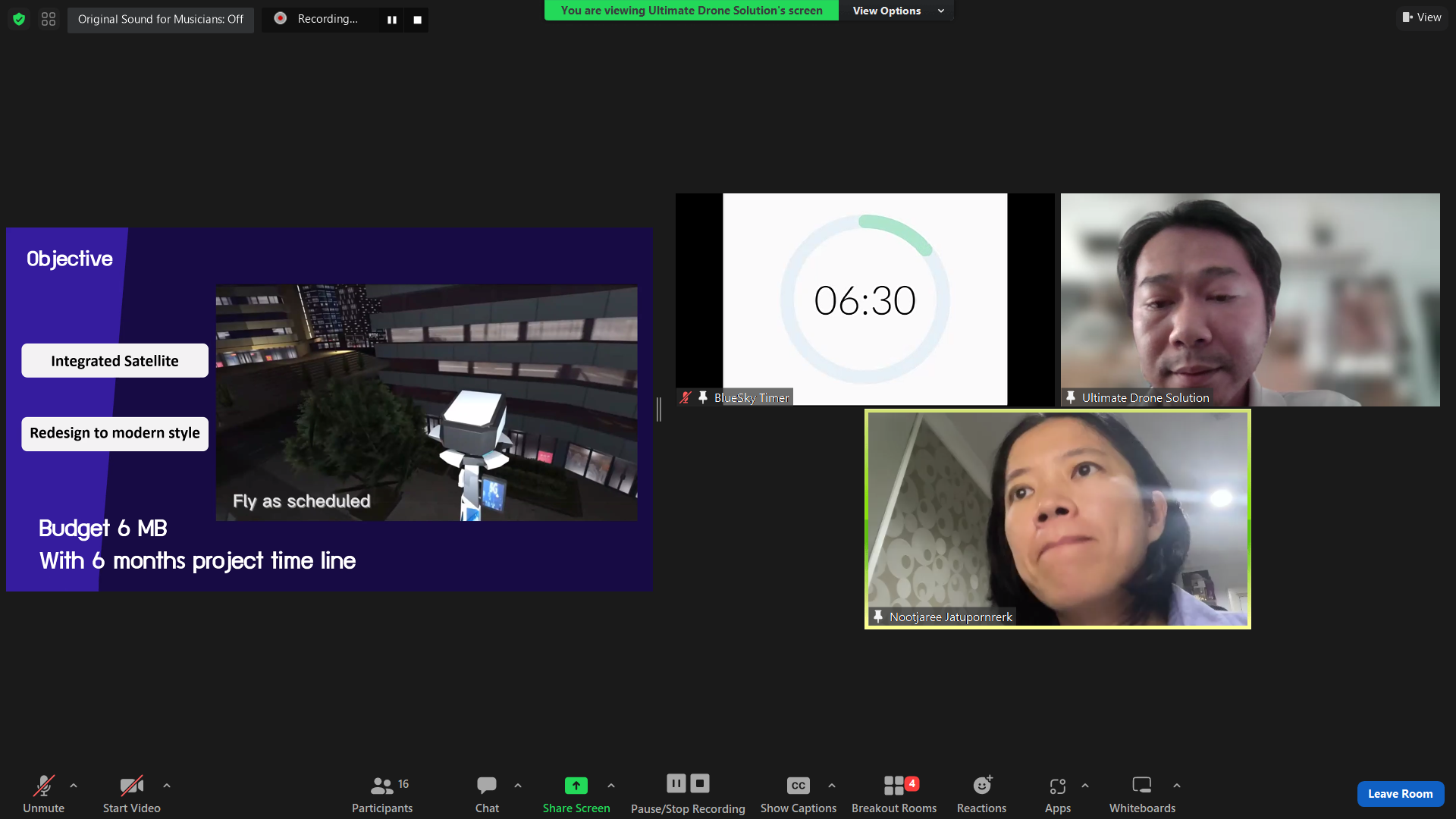Expand apps options arrow beside Apps
This screenshot has height=819, width=1456.
tap(1085, 786)
